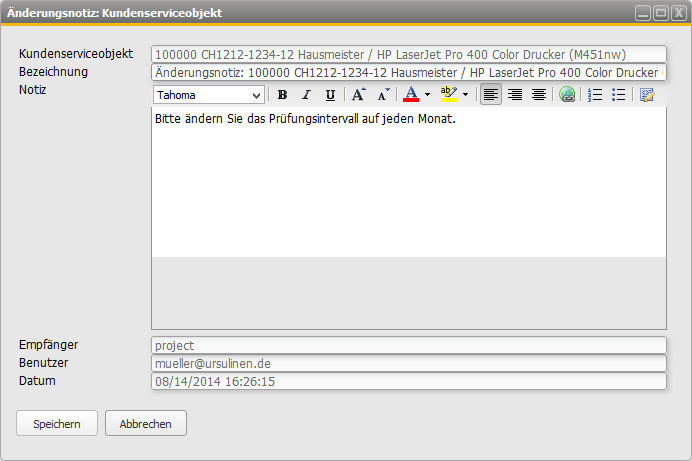
Task: Align note text left
Action: tap(491, 94)
